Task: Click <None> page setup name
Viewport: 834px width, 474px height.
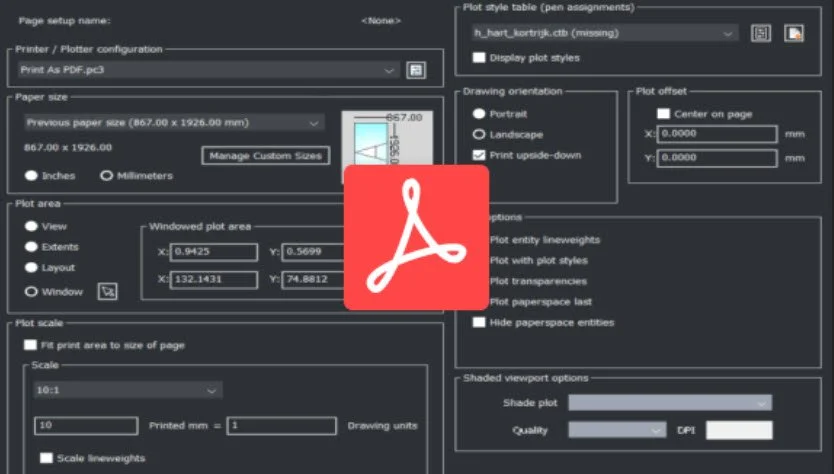Action: coord(381,21)
